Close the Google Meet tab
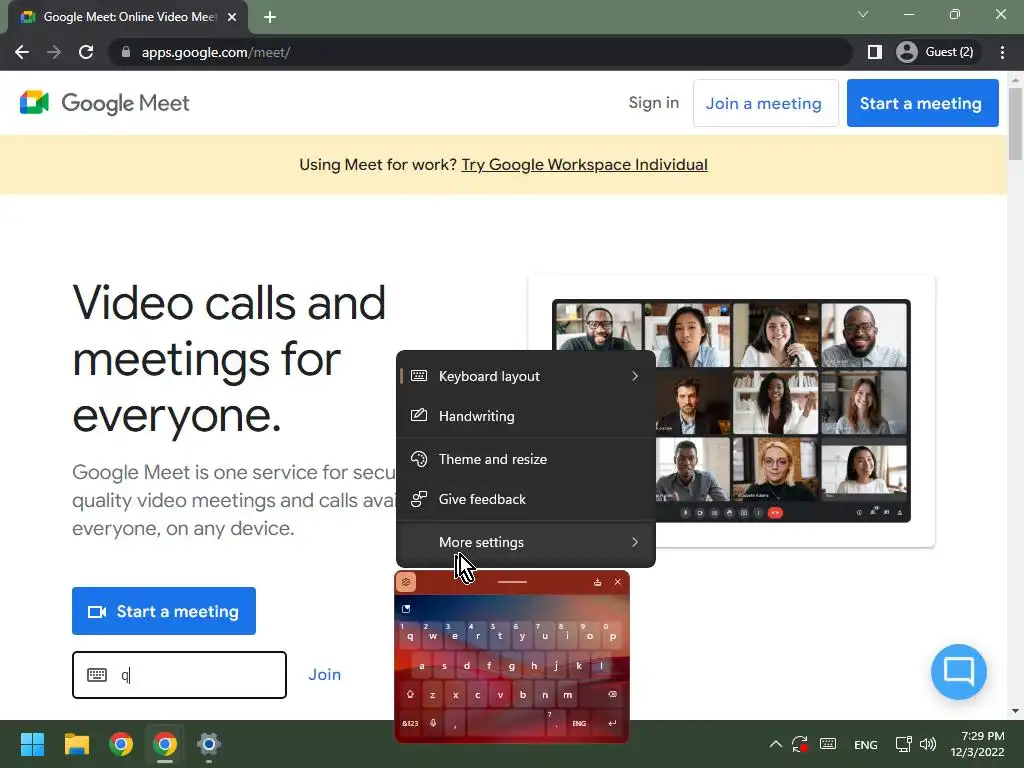The width and height of the screenshot is (1024, 768). (x=232, y=17)
